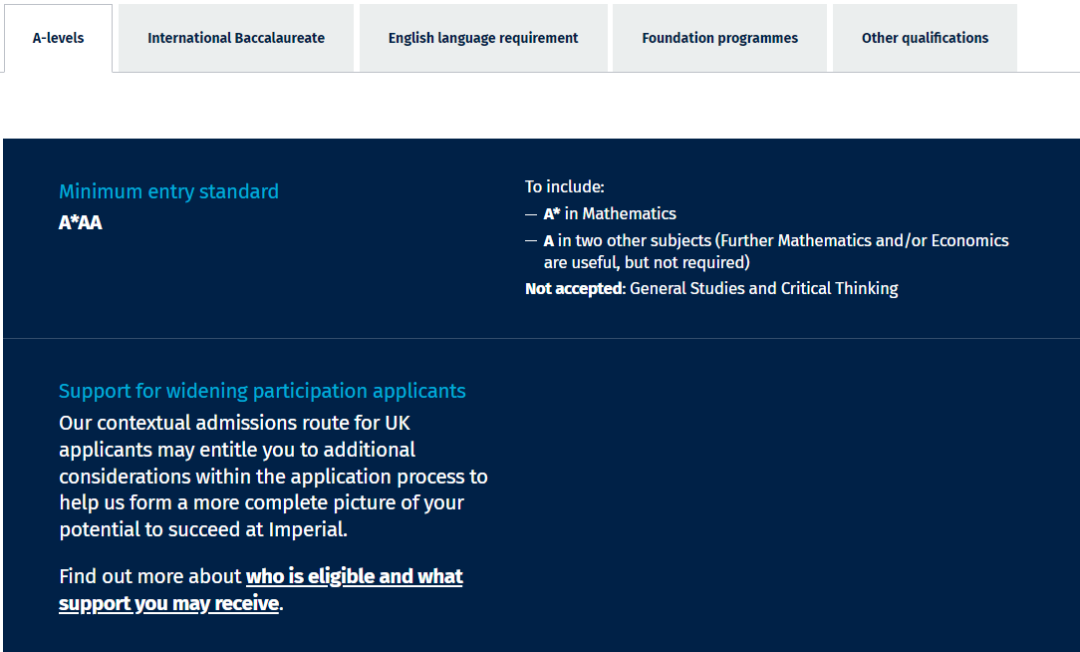The image size is (1080, 652).
Task: Click 'considerations within the application process' line
Action: pyautogui.click(x=273, y=476)
